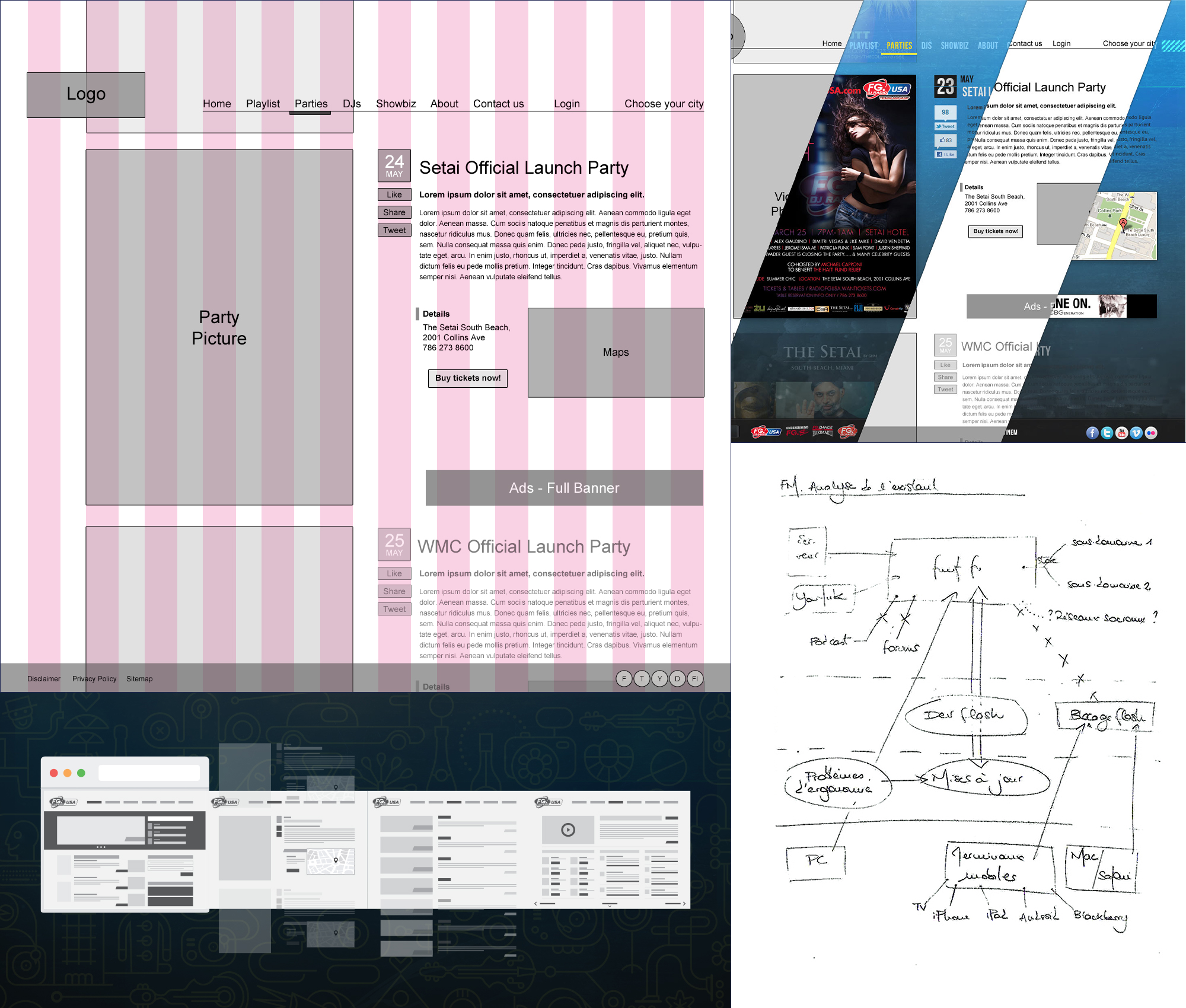This screenshot has height=1008, width=1186.
Task: Click the FG USA logo in fourth page mockup
Action: coord(549,802)
